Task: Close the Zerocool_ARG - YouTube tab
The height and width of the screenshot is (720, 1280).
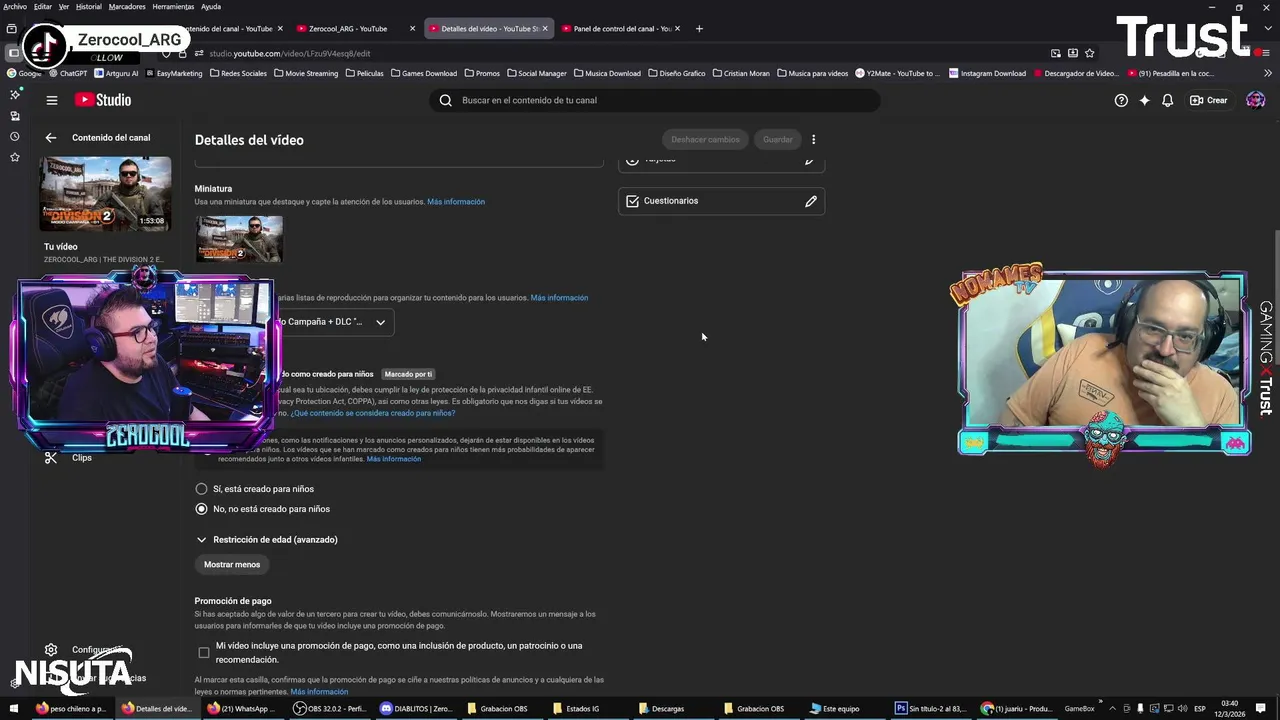Action: (x=412, y=29)
